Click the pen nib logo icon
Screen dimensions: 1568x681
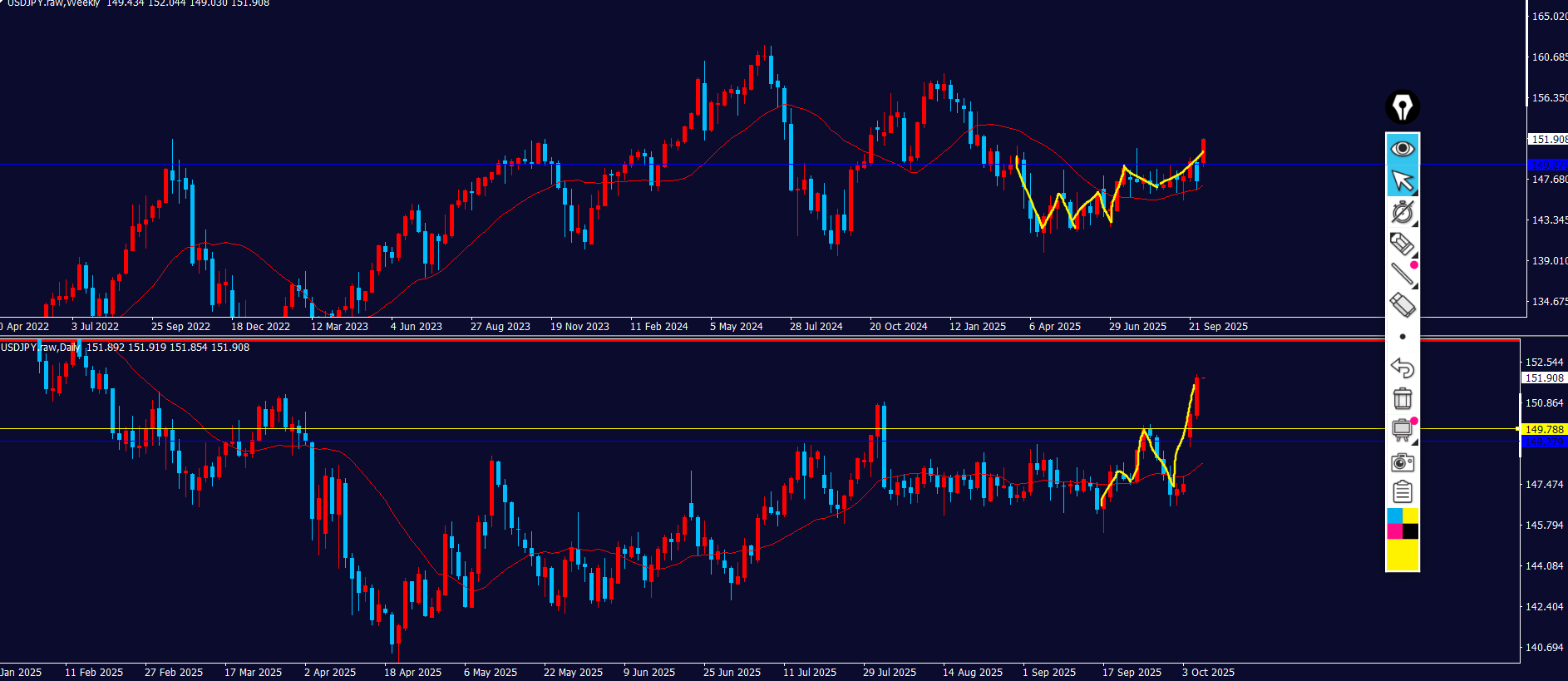click(1403, 107)
